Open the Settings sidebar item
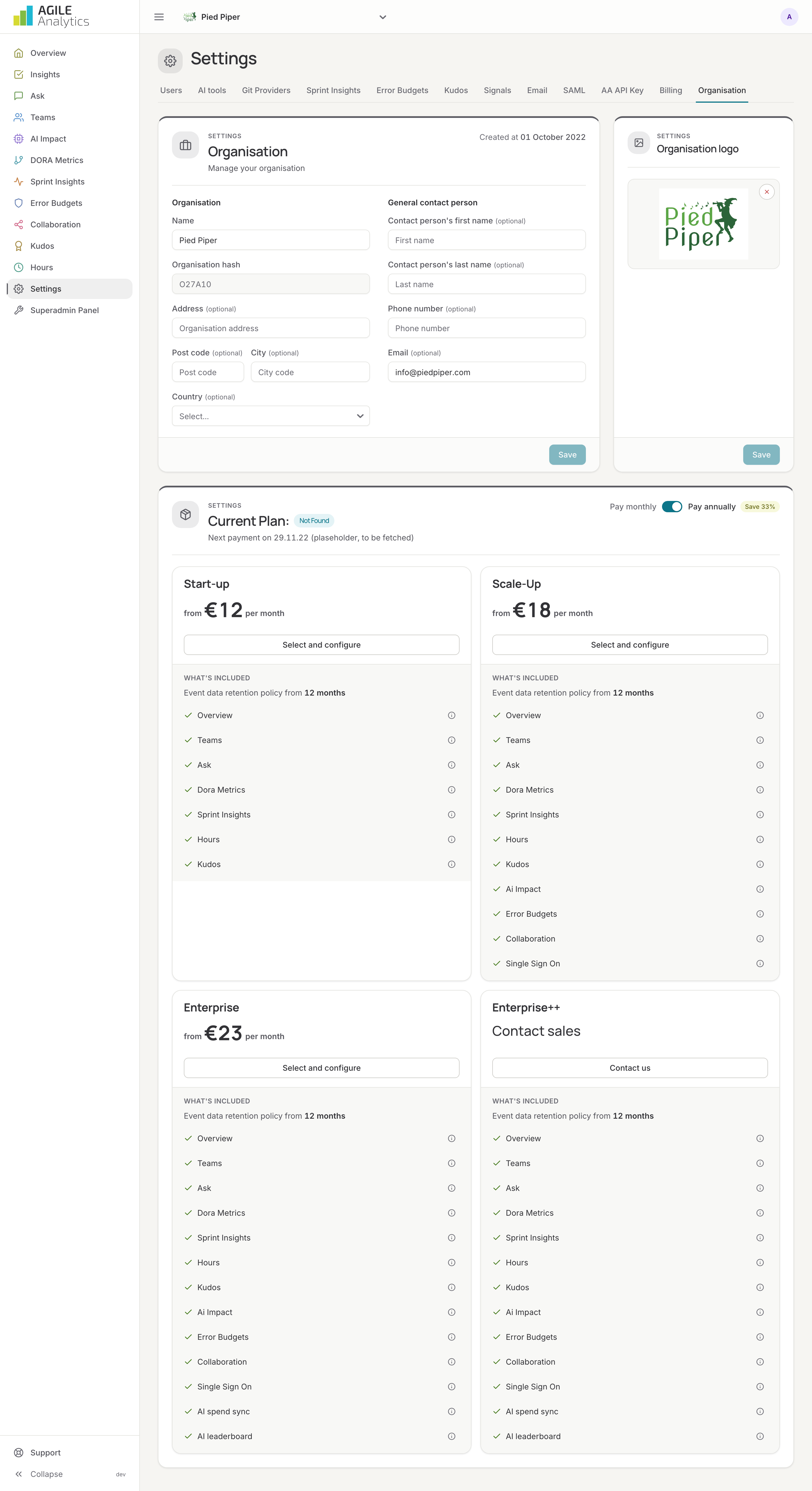812x1491 pixels. pos(69,289)
